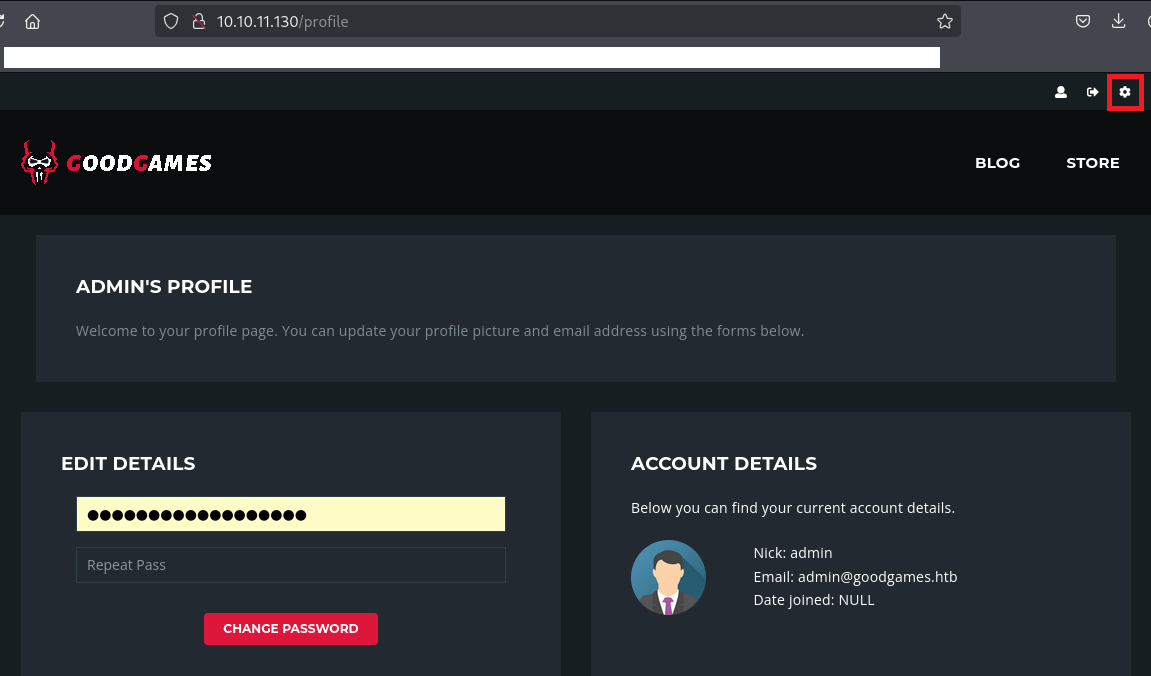This screenshot has height=676, width=1151.
Task: Click the ACCOUNT DETAILS heading
Action: [723, 464]
